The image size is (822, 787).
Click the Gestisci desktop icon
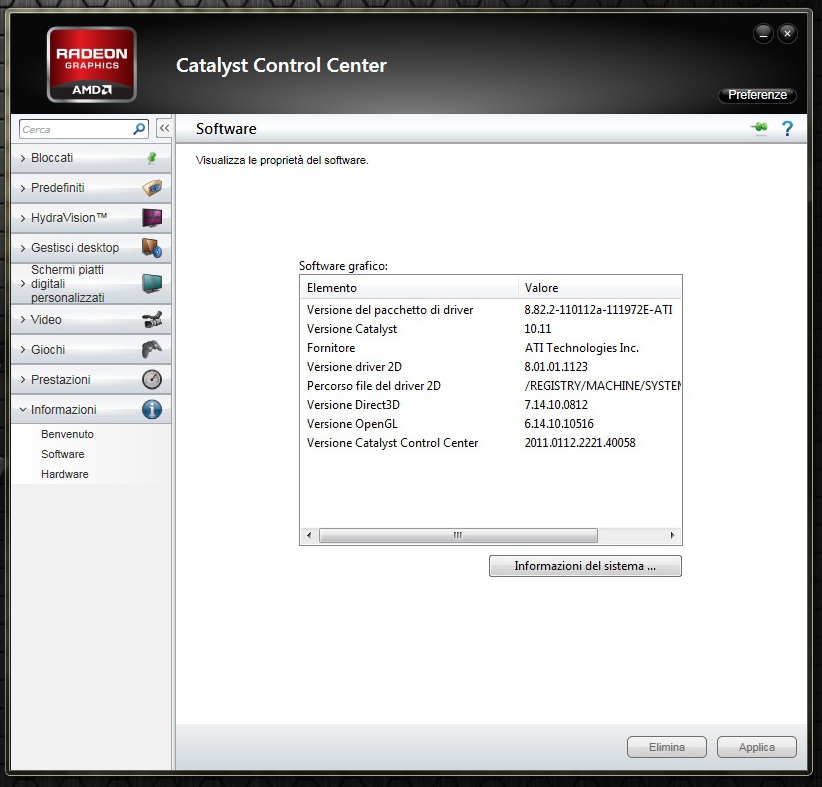tap(152, 247)
